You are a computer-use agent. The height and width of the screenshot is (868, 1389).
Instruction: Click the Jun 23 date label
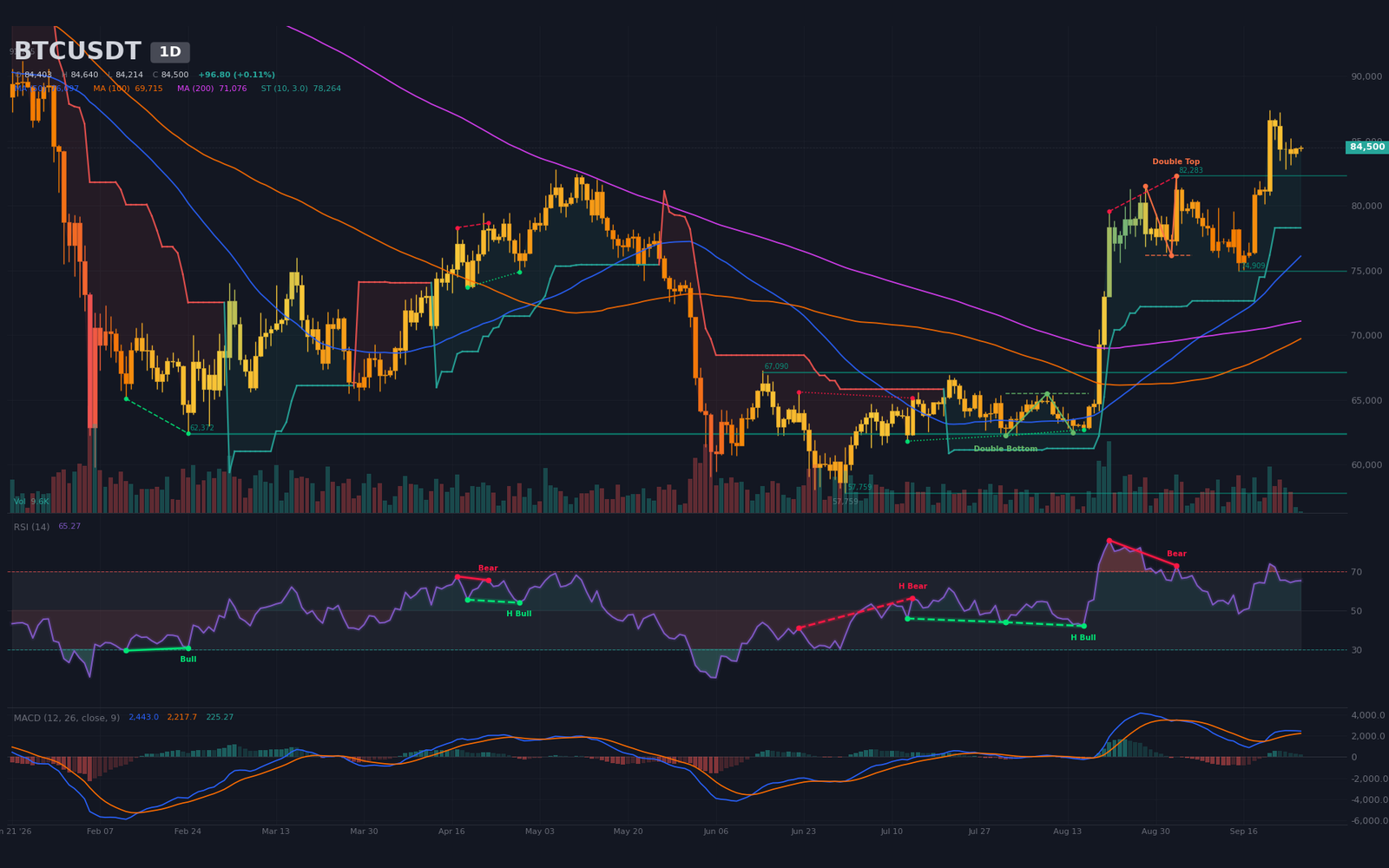pyautogui.click(x=803, y=832)
